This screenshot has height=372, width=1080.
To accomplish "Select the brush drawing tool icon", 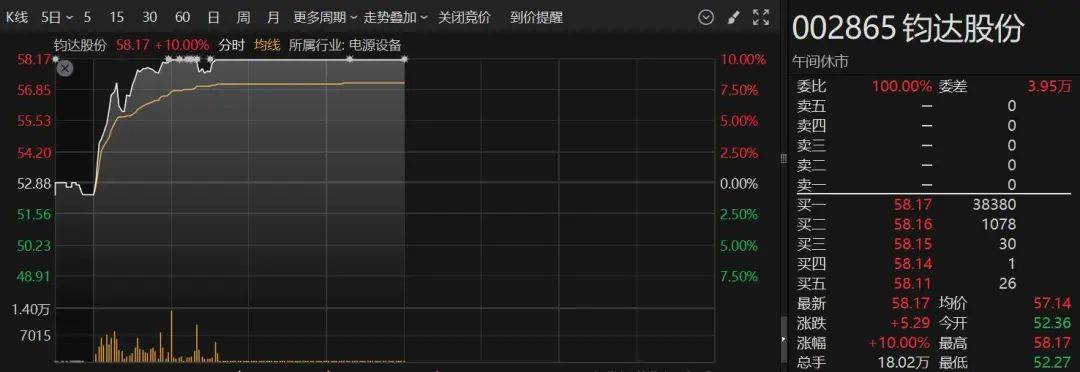I will click(734, 18).
